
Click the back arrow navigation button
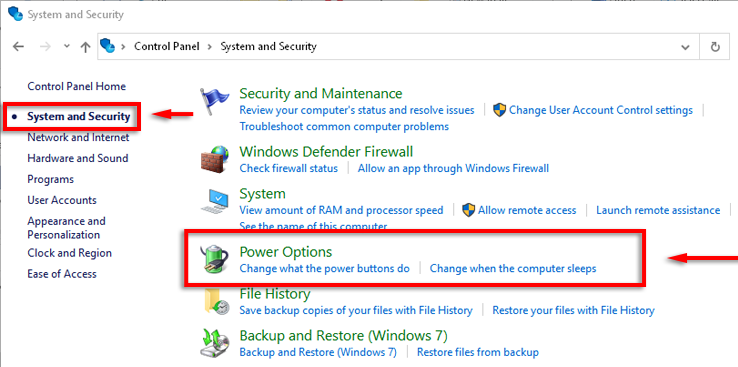[x=18, y=47]
